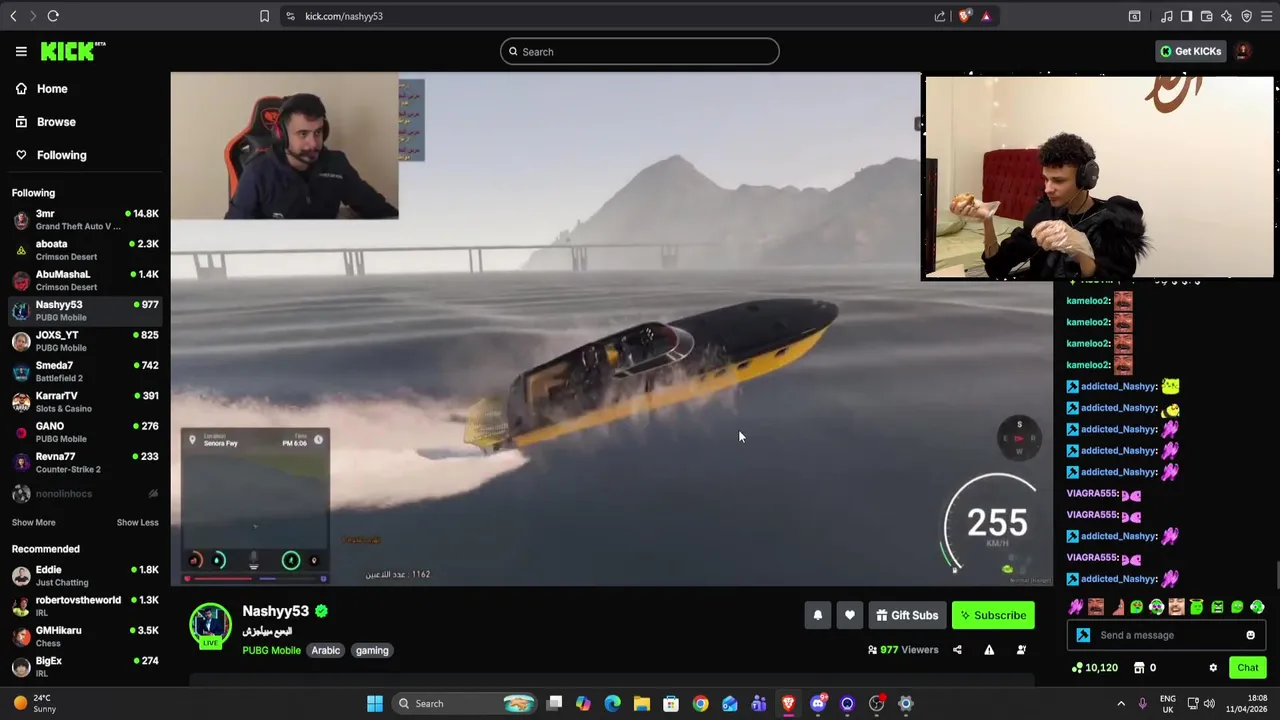Screen dimensions: 1280x720
Task: Open the 3mr channel in the Following list
Action: click(x=84, y=220)
